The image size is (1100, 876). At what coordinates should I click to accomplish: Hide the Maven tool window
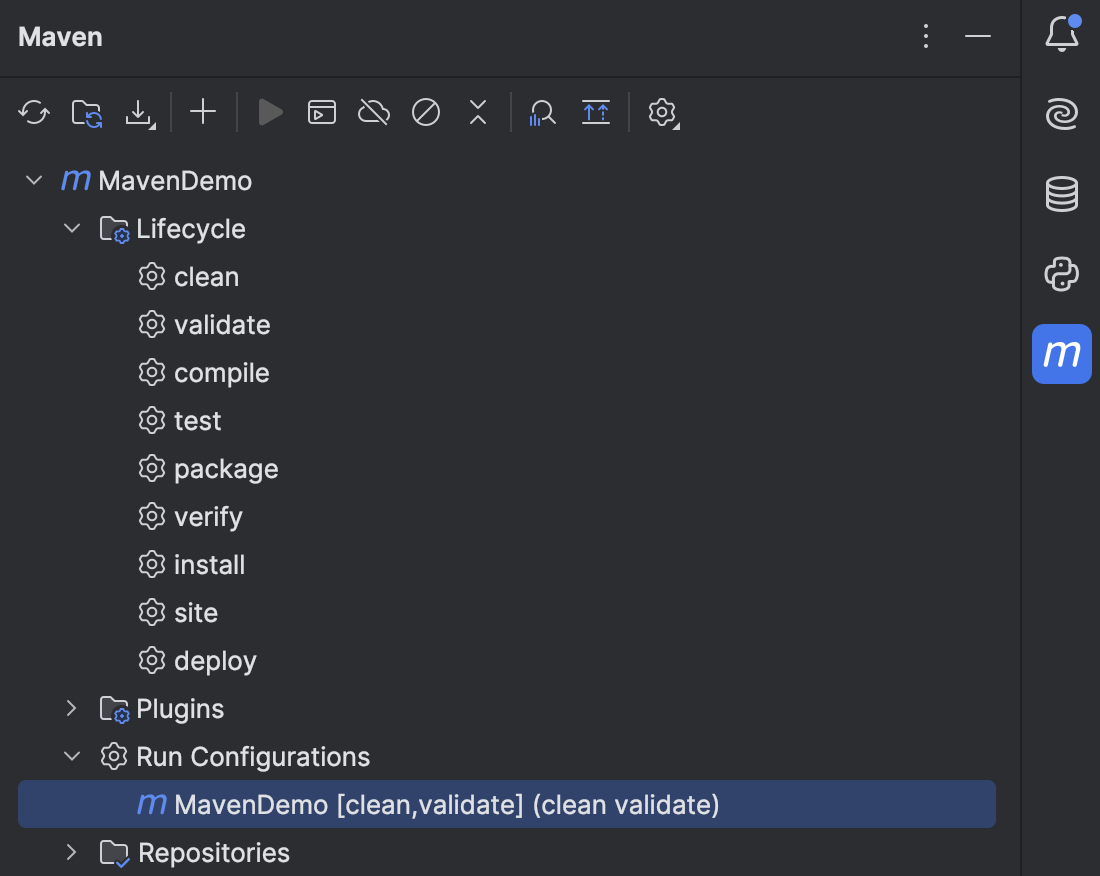tap(977, 37)
